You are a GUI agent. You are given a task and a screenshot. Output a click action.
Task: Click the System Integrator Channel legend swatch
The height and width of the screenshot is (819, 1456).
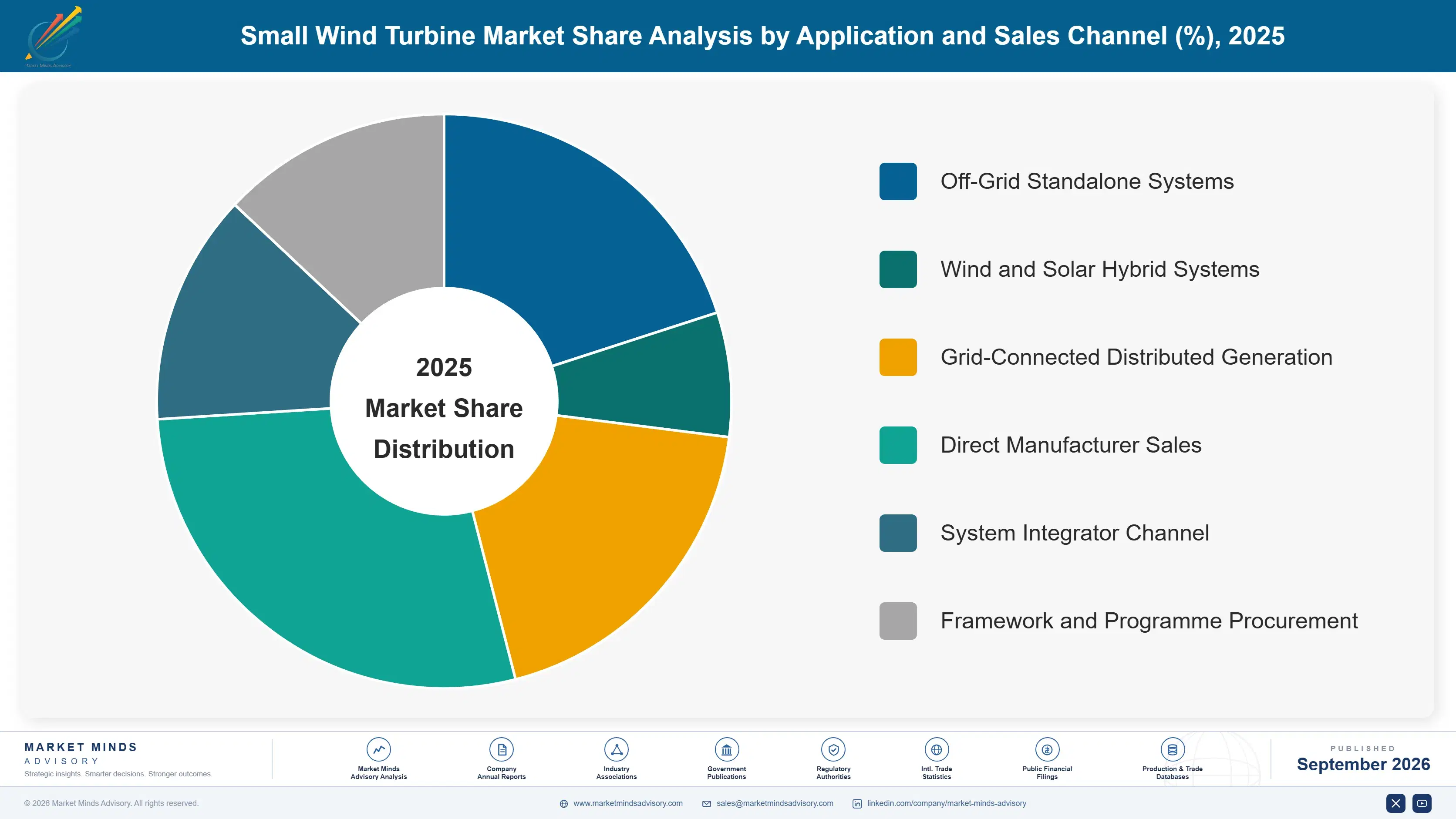[897, 533]
